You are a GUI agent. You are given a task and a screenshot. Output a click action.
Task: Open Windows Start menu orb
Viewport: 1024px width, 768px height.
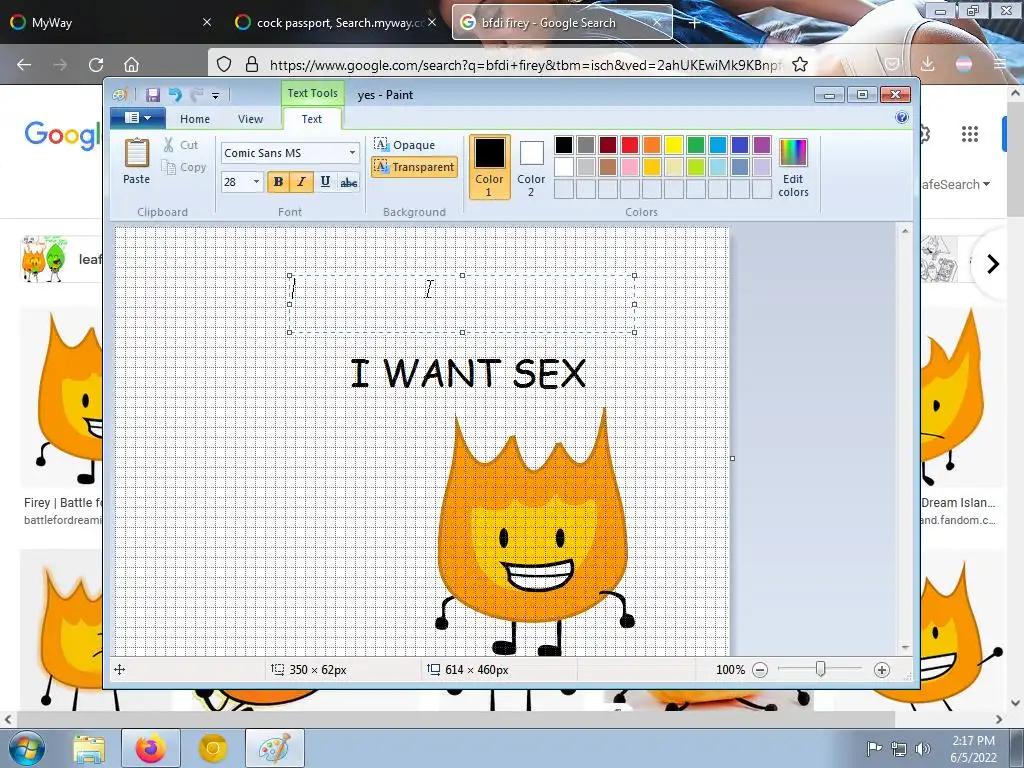click(x=26, y=749)
